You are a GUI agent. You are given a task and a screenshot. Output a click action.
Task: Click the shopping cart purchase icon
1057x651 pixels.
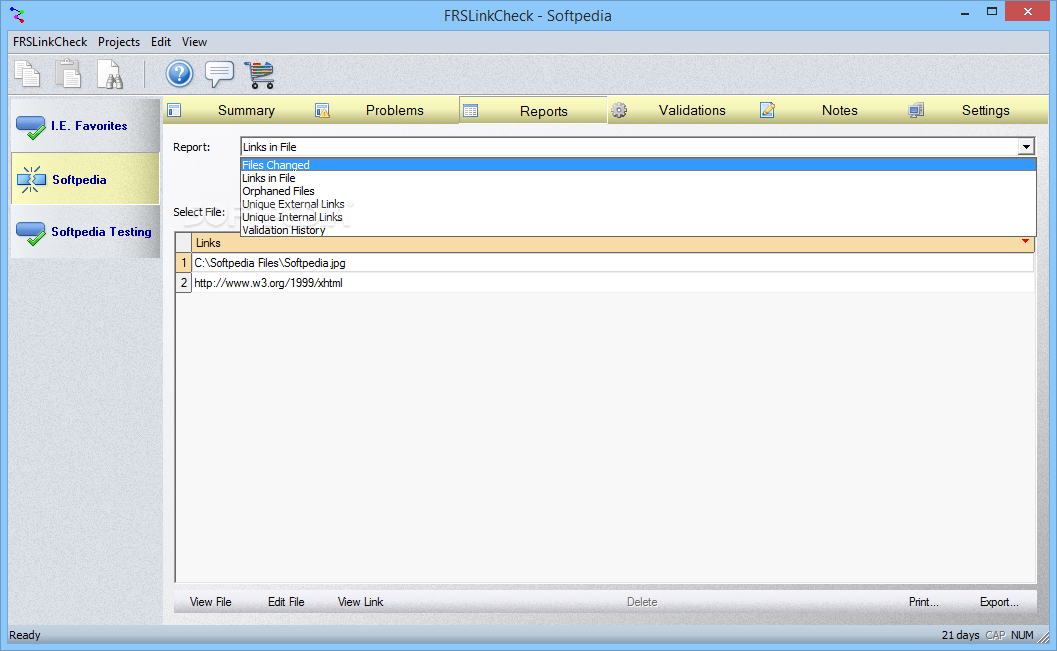click(x=260, y=75)
